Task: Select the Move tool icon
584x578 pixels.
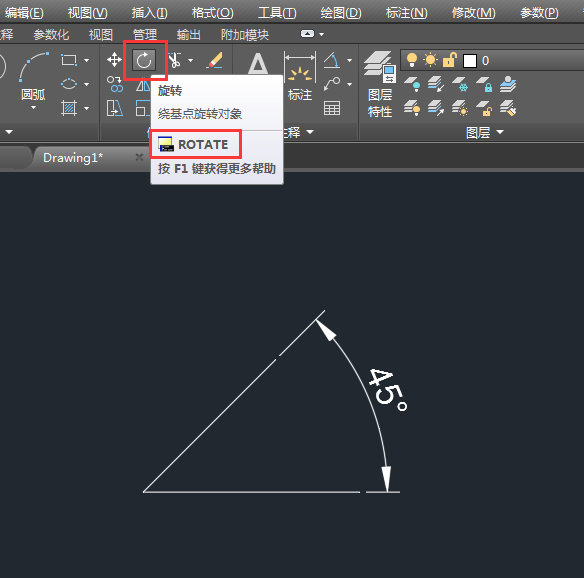Action: 114,60
